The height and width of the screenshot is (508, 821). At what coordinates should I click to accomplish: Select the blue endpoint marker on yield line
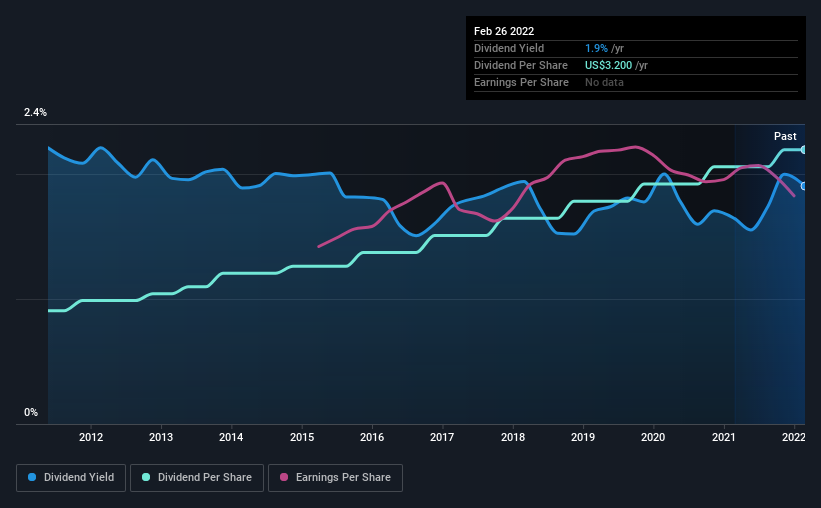click(803, 186)
